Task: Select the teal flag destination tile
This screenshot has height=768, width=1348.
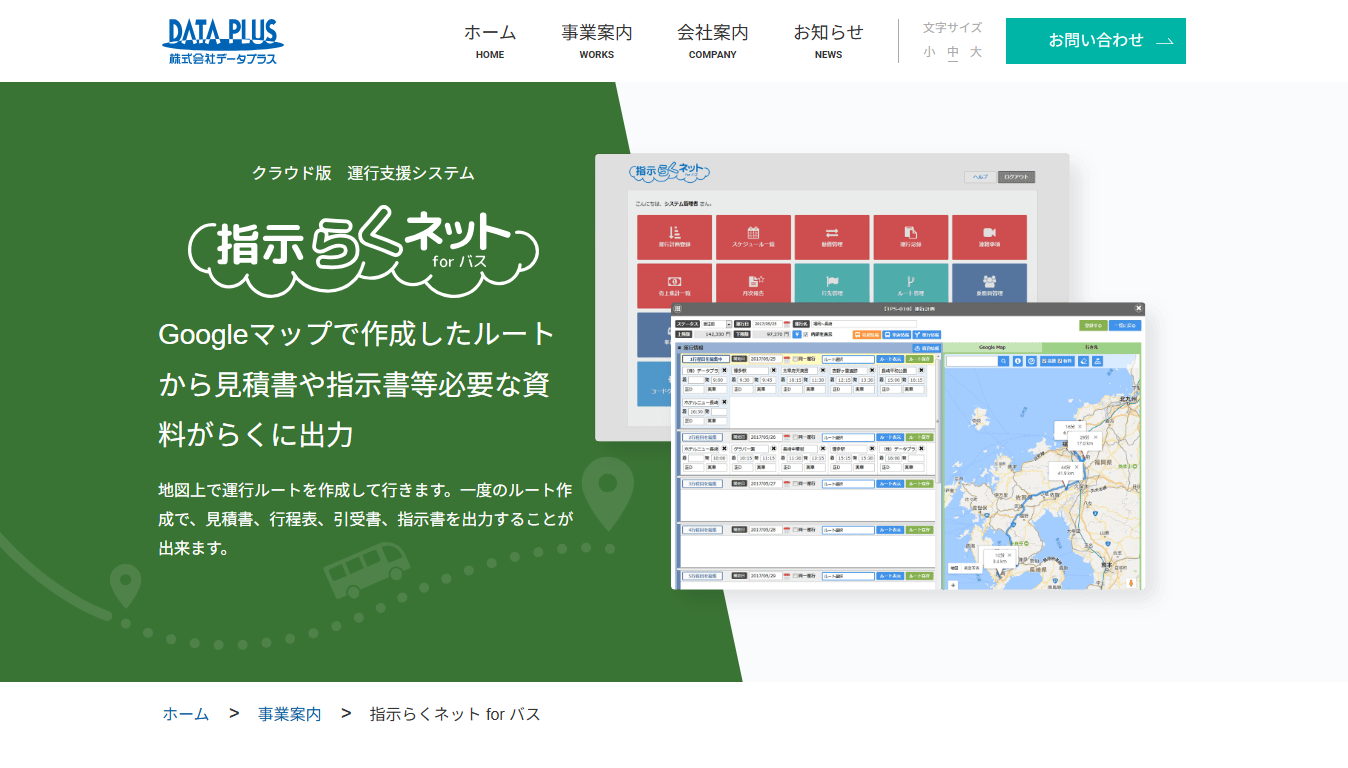Action: (832, 285)
